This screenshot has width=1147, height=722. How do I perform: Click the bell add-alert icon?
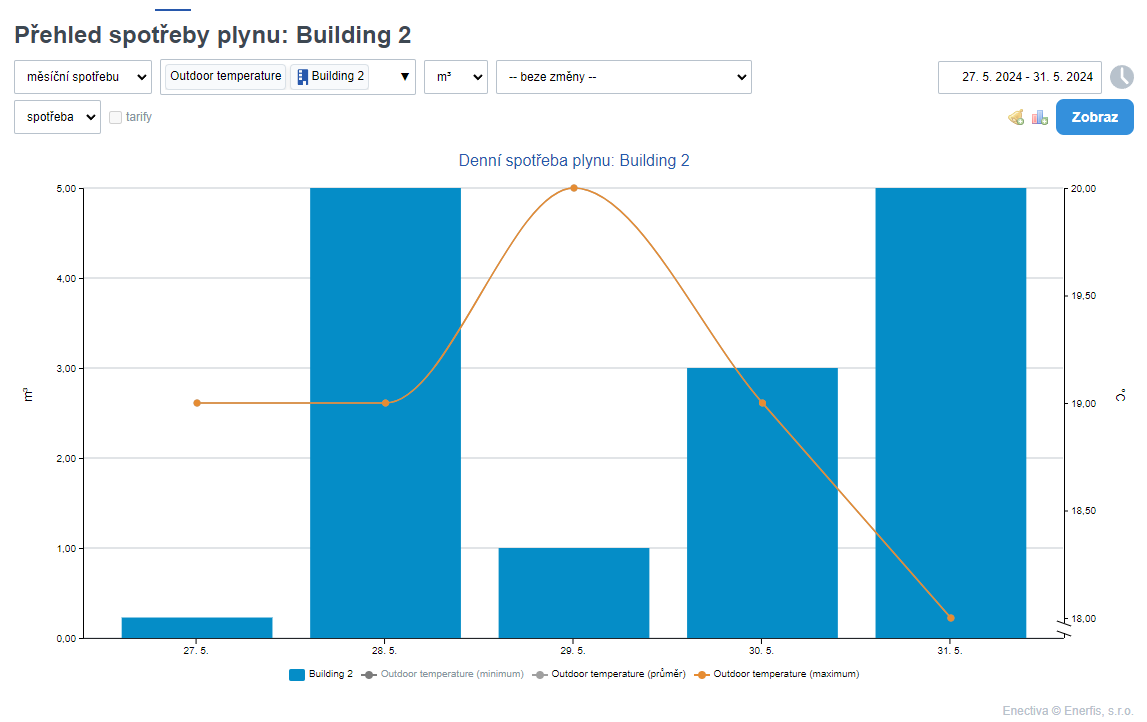coord(1016,117)
